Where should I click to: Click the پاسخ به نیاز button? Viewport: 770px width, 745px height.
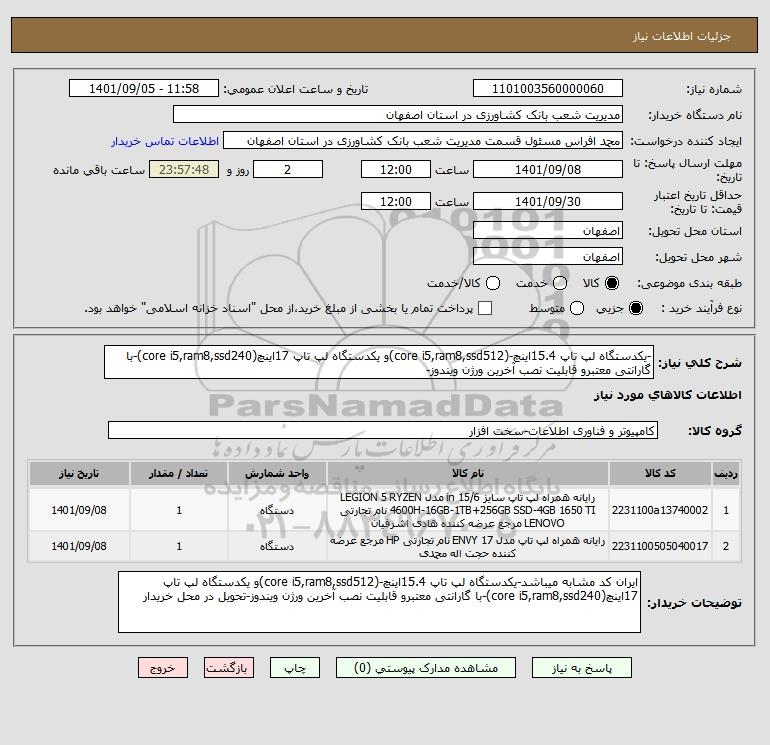coord(582,668)
